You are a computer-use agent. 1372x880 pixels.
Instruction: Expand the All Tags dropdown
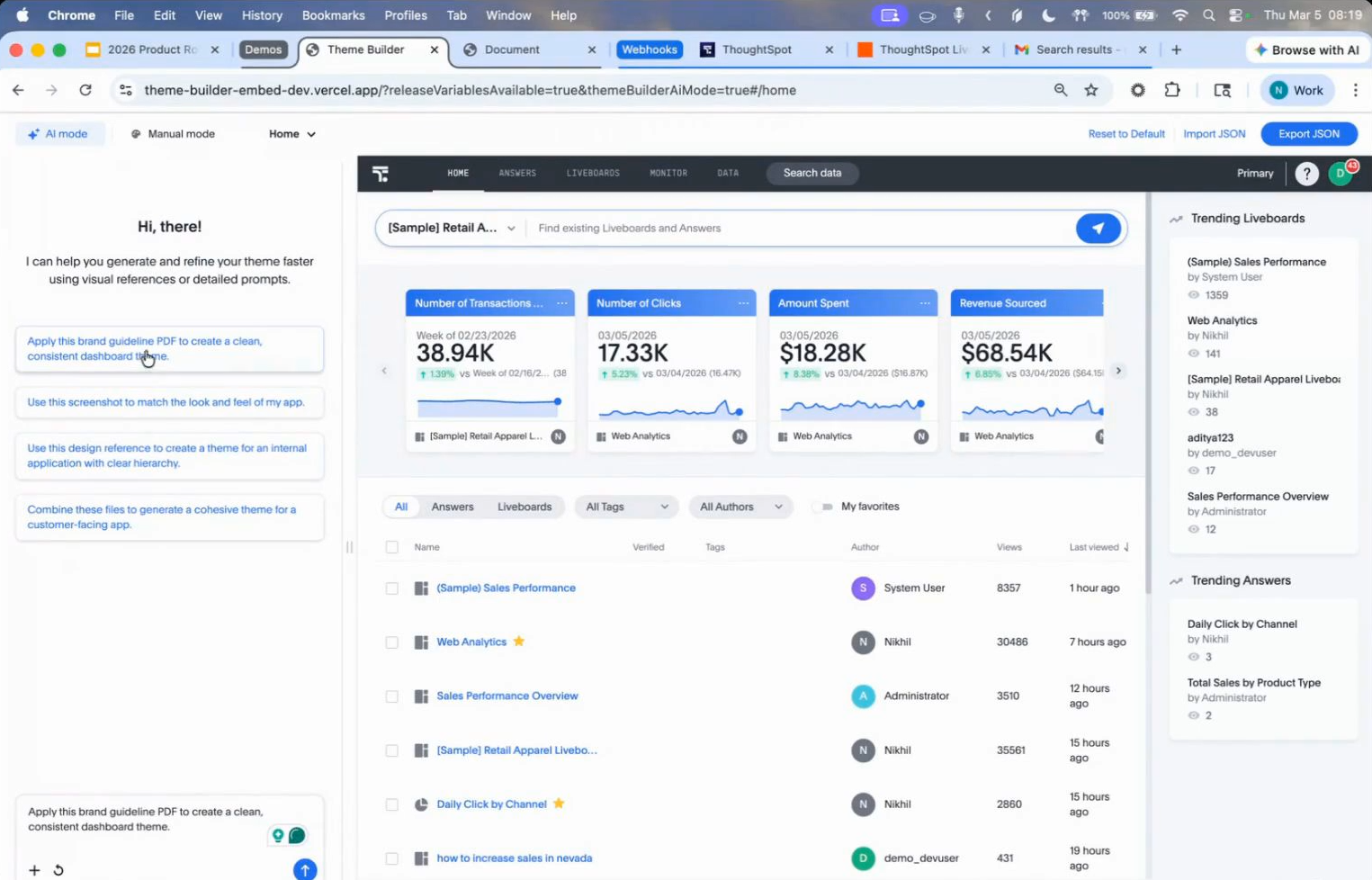(626, 507)
